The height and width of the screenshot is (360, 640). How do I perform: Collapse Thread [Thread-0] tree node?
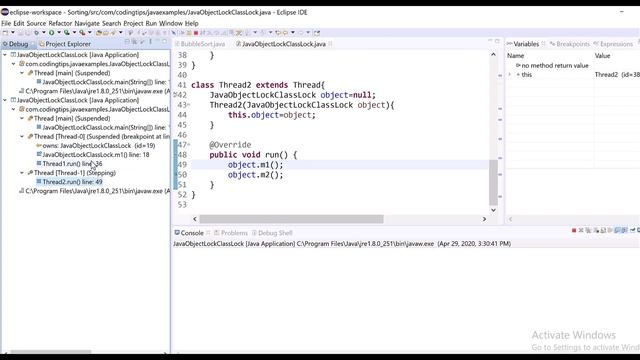coord(22,136)
